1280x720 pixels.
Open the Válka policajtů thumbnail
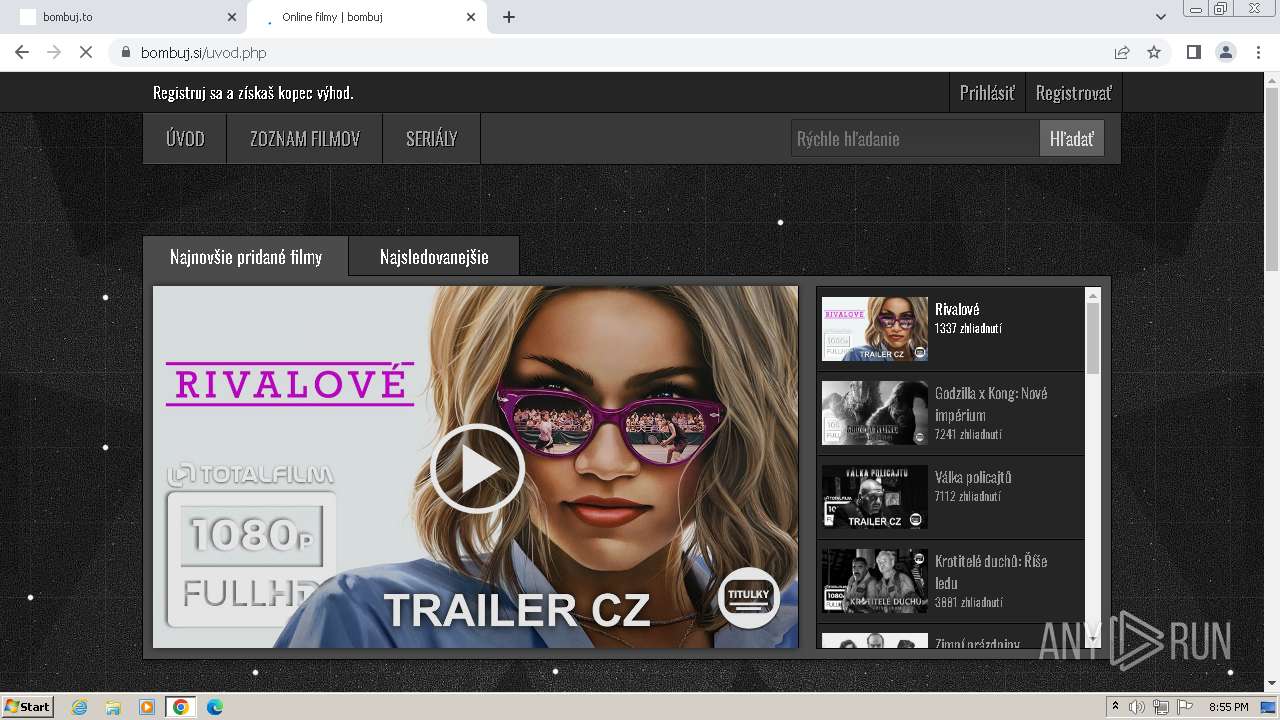coord(875,497)
